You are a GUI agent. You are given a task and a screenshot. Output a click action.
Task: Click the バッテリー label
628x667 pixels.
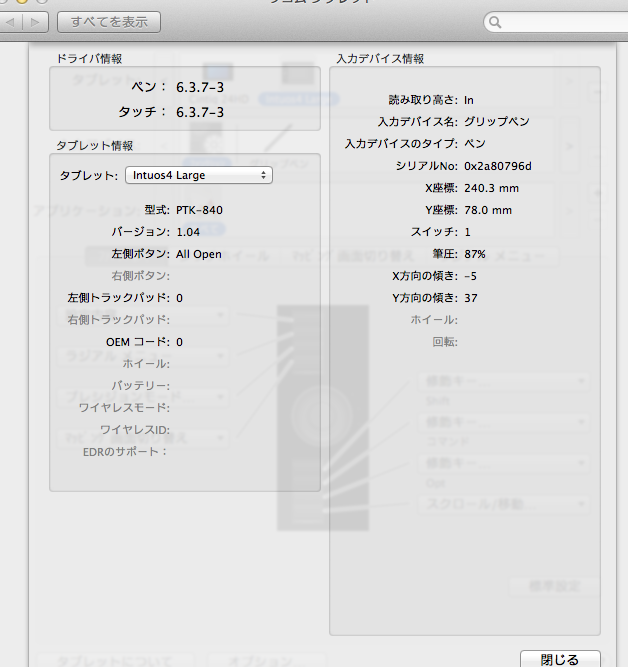[x=141, y=386]
